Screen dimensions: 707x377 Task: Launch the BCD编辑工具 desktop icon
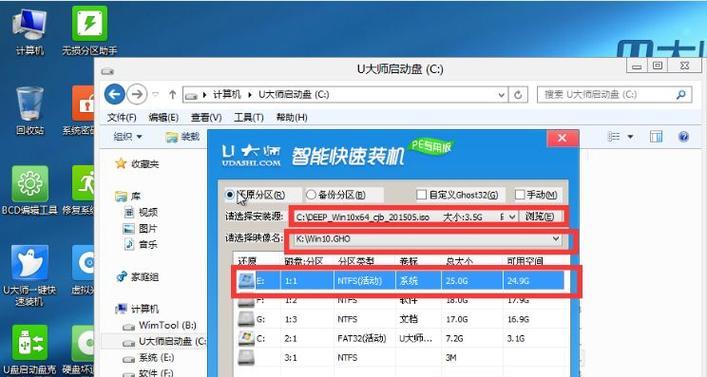30,190
